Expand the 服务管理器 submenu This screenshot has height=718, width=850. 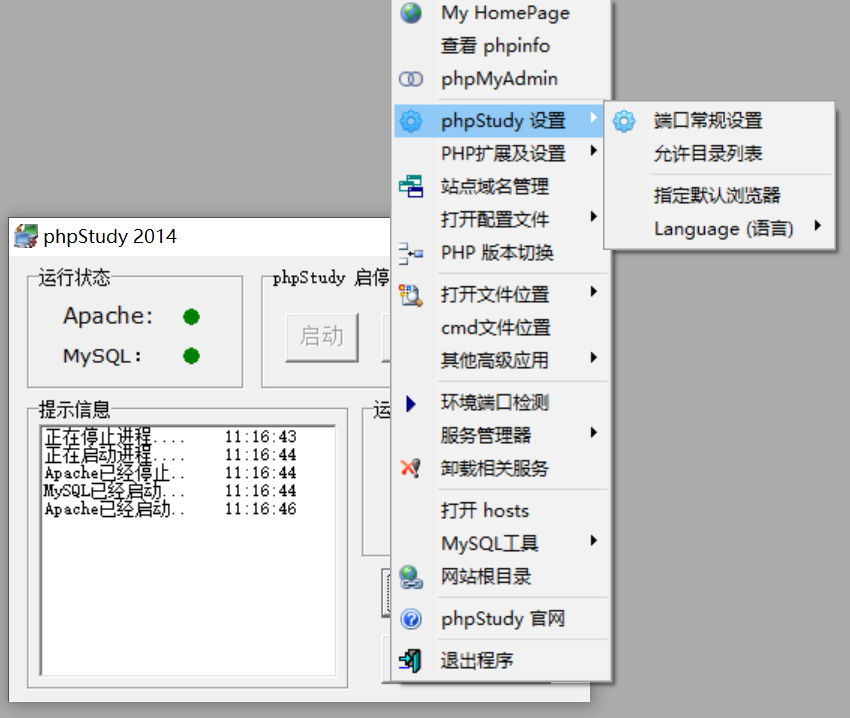click(x=594, y=432)
